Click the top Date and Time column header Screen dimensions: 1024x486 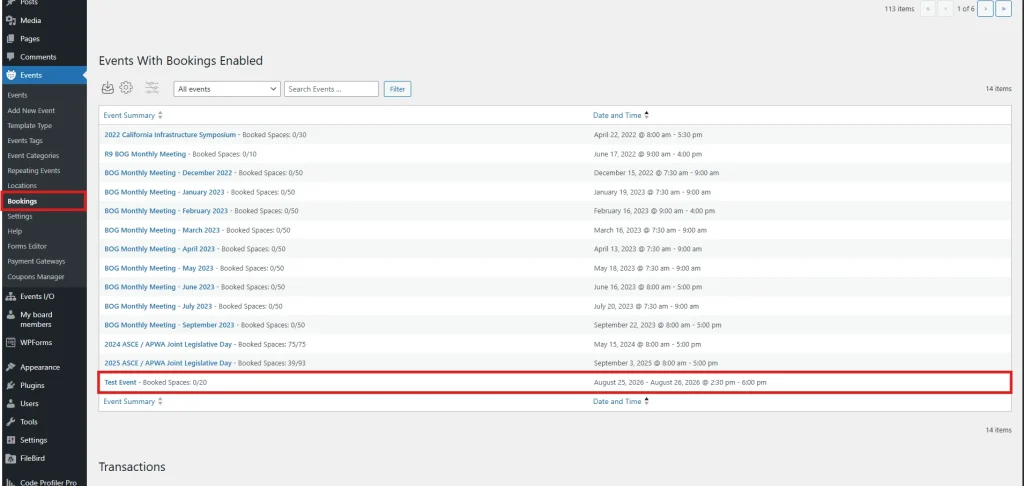[x=617, y=115]
